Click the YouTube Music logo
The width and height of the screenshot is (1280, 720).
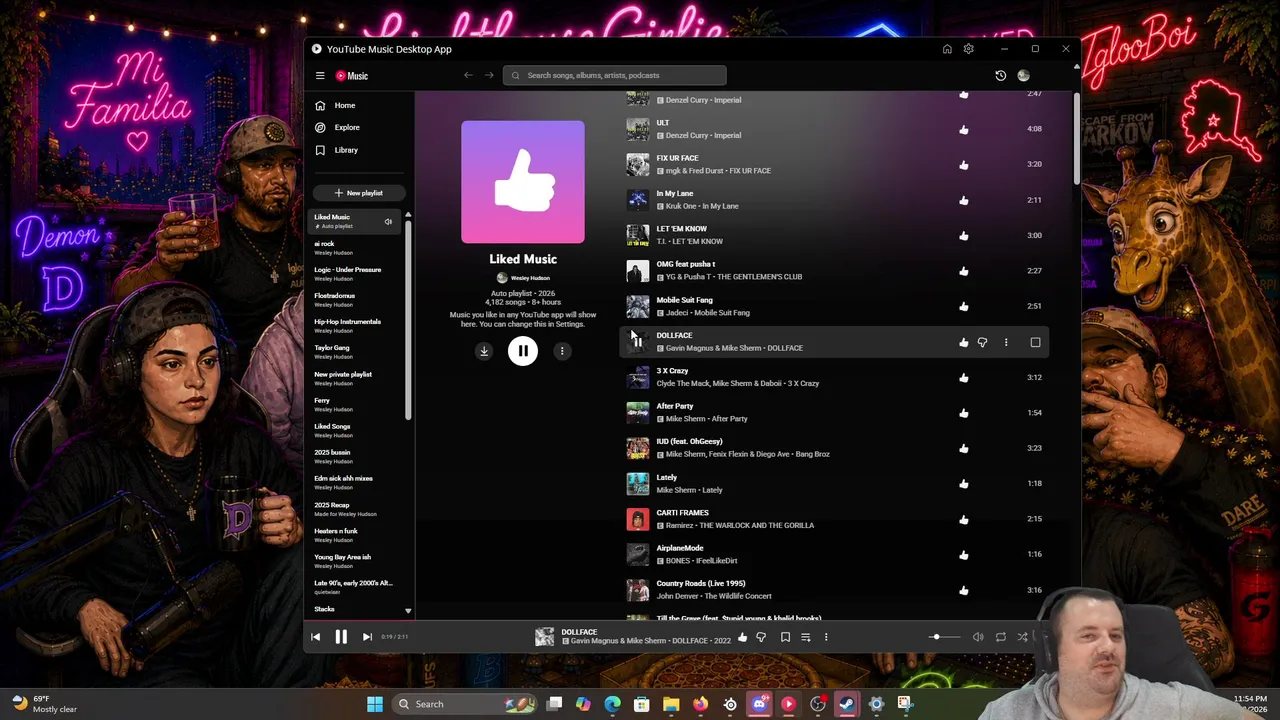(x=352, y=76)
